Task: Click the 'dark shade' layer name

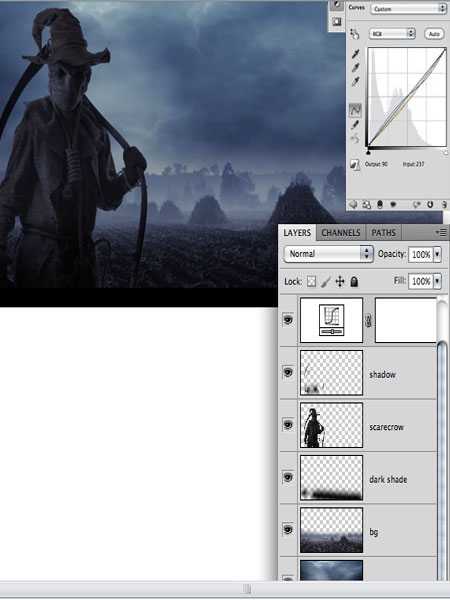Action: pyautogui.click(x=388, y=479)
